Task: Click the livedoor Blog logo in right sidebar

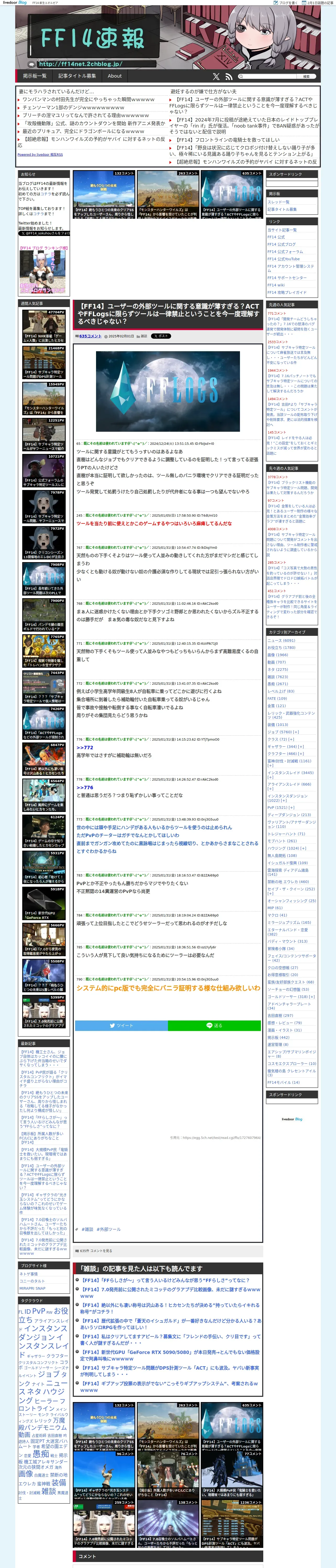Action: [x=292, y=1119]
